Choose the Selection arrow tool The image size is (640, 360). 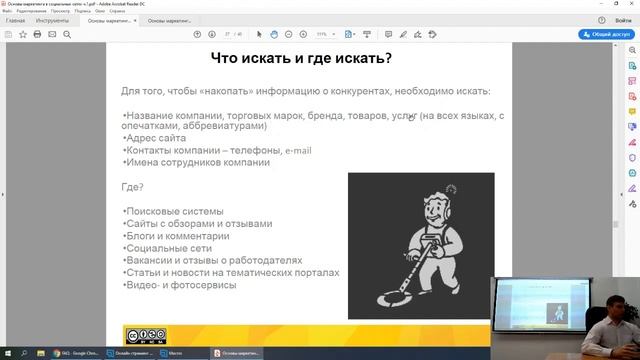point(259,34)
